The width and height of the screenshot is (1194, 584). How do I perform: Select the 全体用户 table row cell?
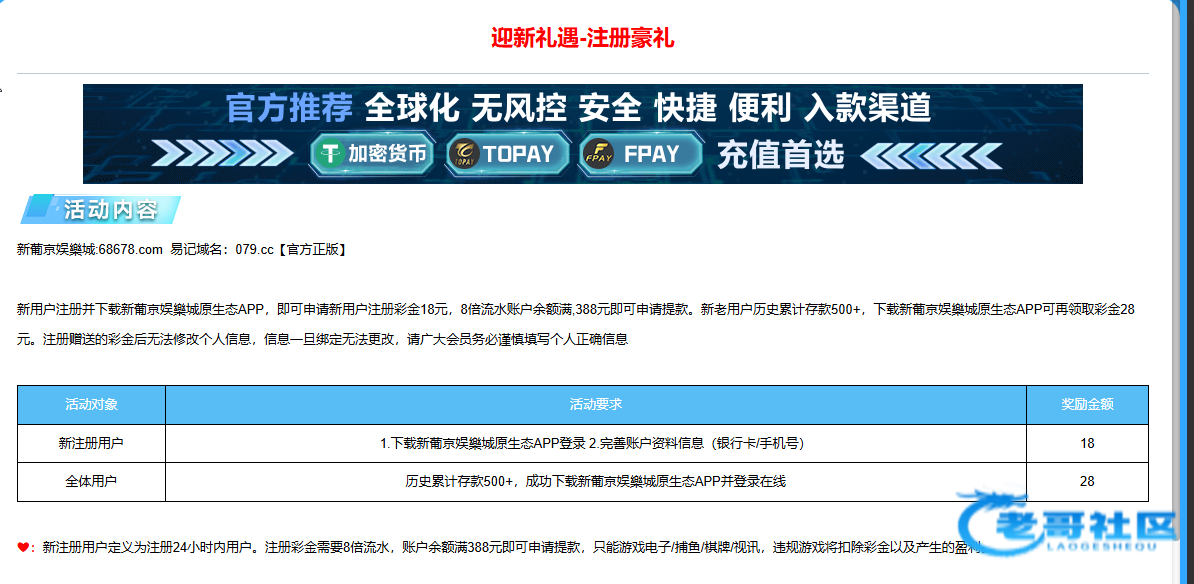pos(91,481)
